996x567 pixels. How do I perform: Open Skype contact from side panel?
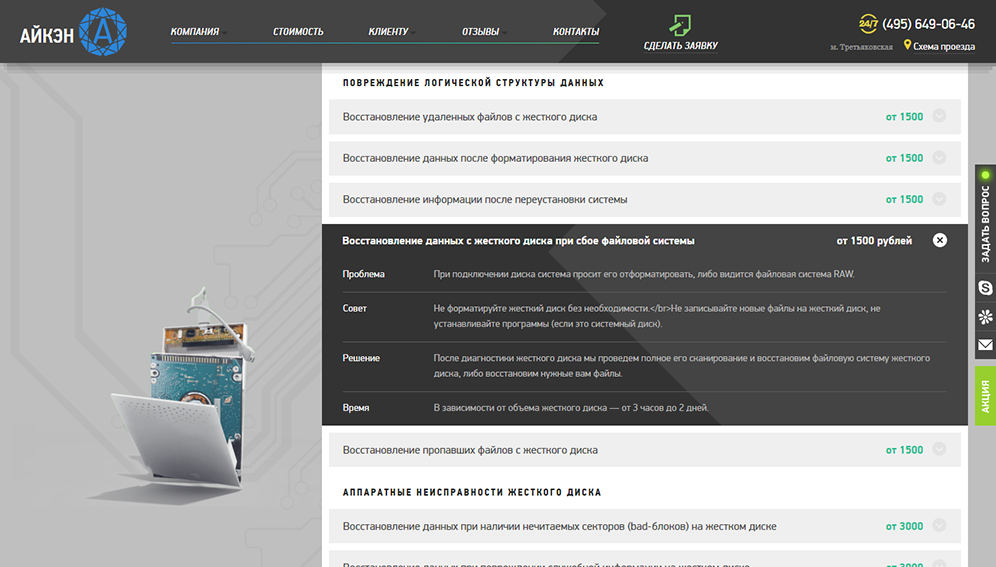pyautogui.click(x=985, y=288)
